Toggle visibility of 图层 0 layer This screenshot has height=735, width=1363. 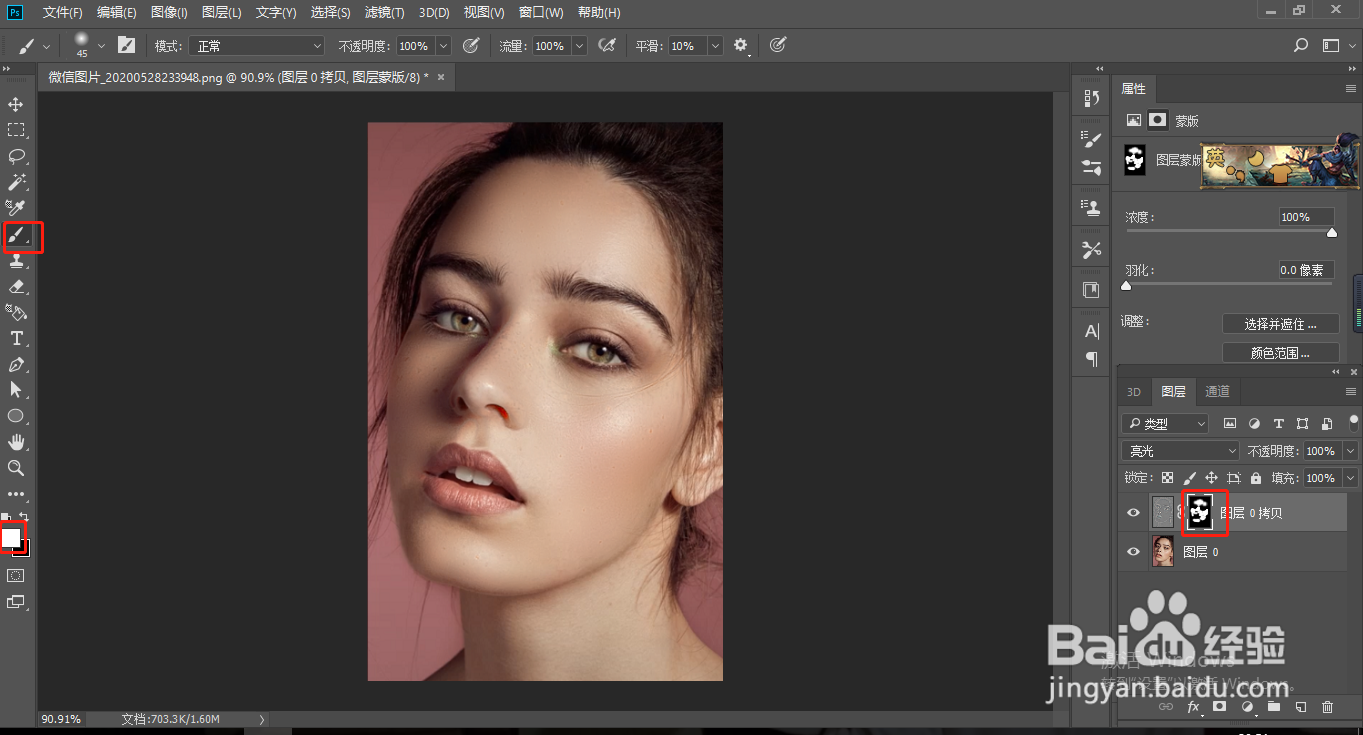(x=1133, y=551)
